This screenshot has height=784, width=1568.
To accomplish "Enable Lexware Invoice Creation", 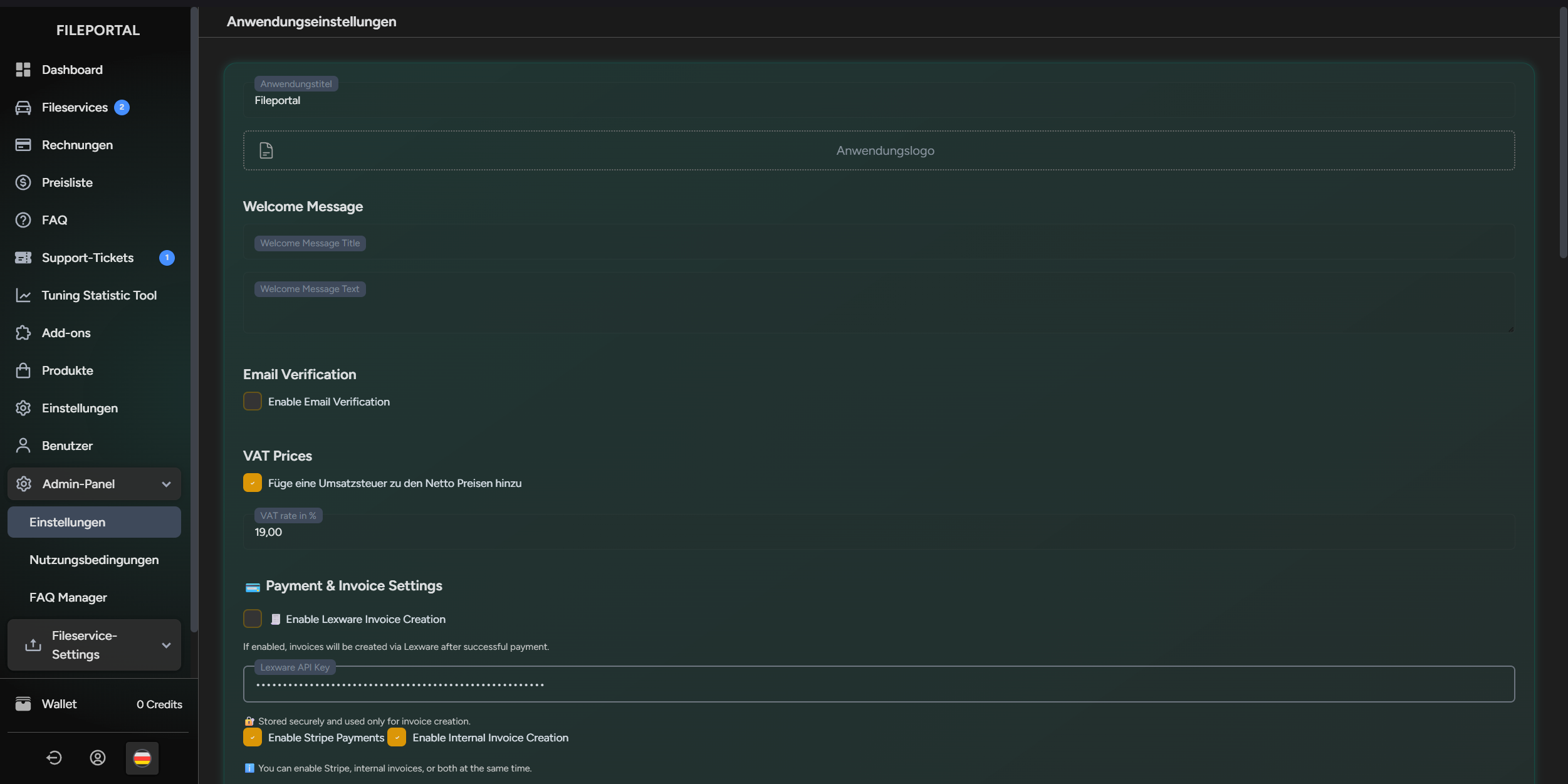I will [252, 619].
